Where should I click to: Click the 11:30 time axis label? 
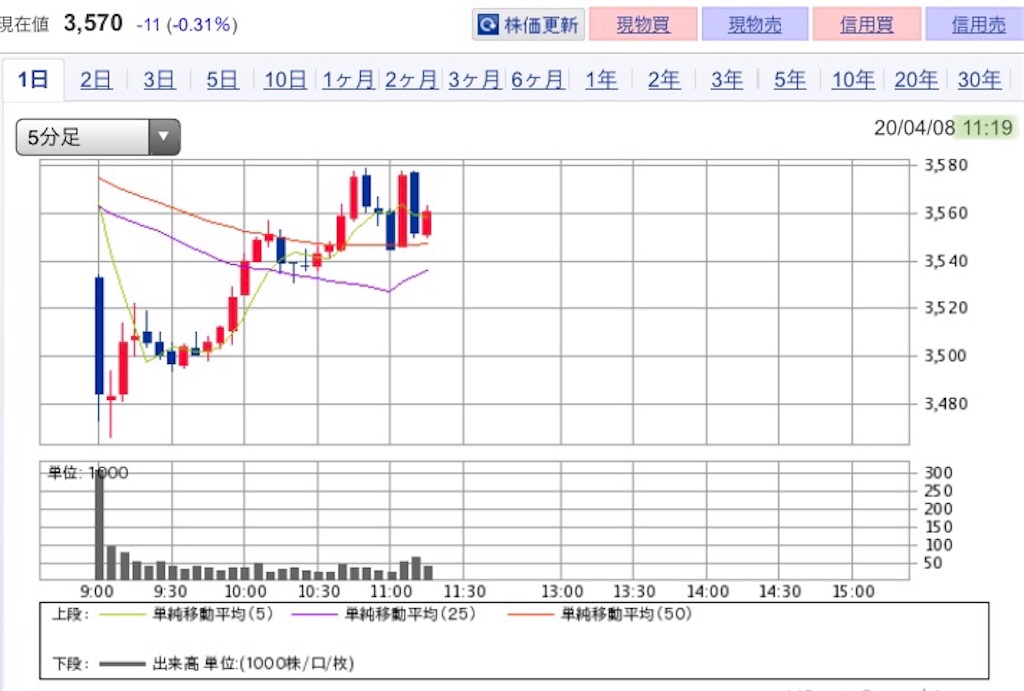click(x=464, y=591)
